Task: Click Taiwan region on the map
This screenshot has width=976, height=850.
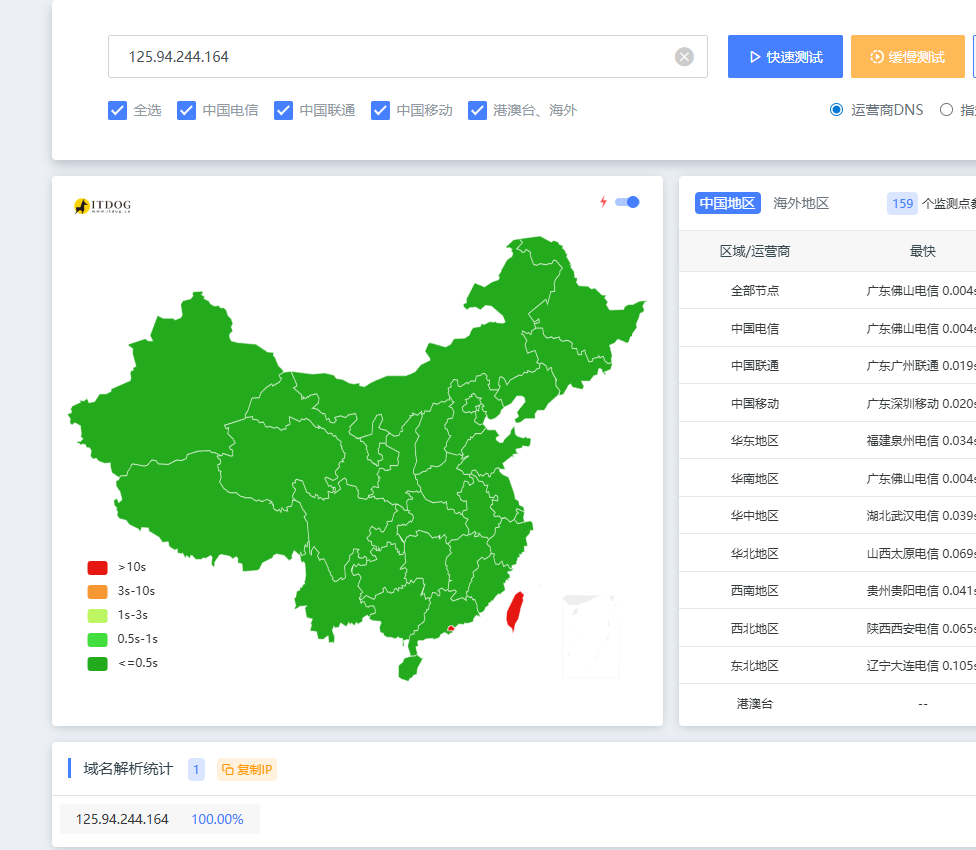Action: click(x=515, y=610)
